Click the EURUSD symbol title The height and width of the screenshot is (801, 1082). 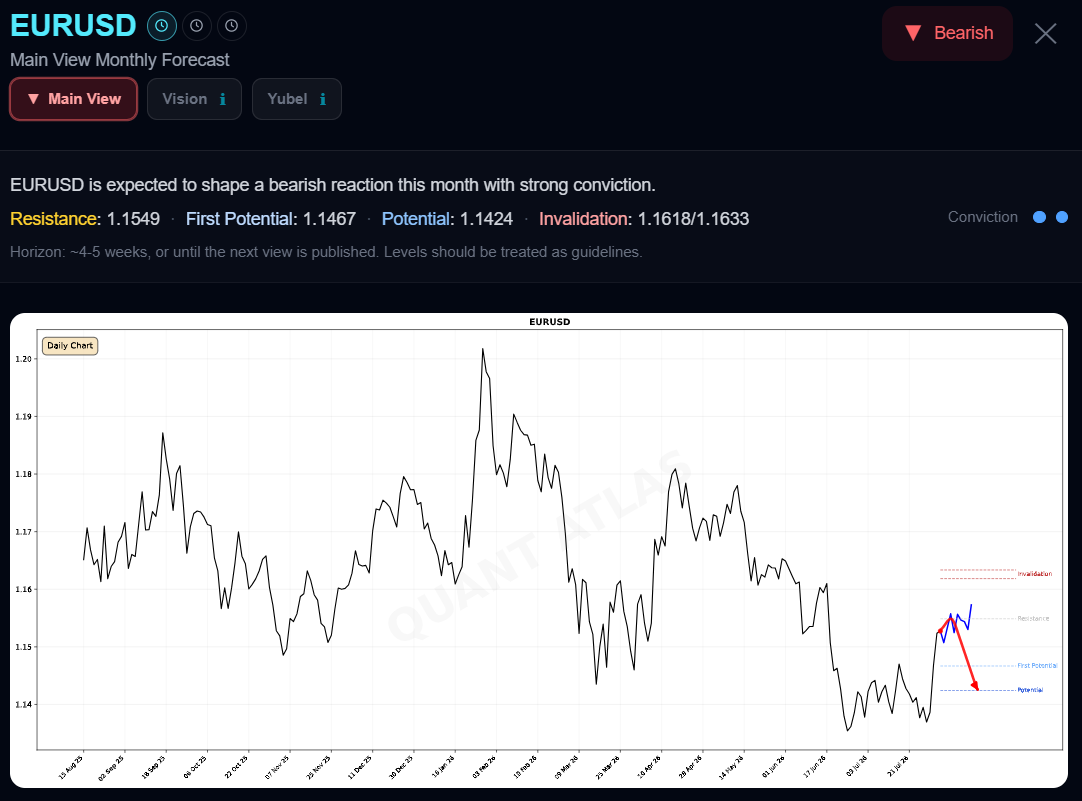pyautogui.click(x=73, y=26)
